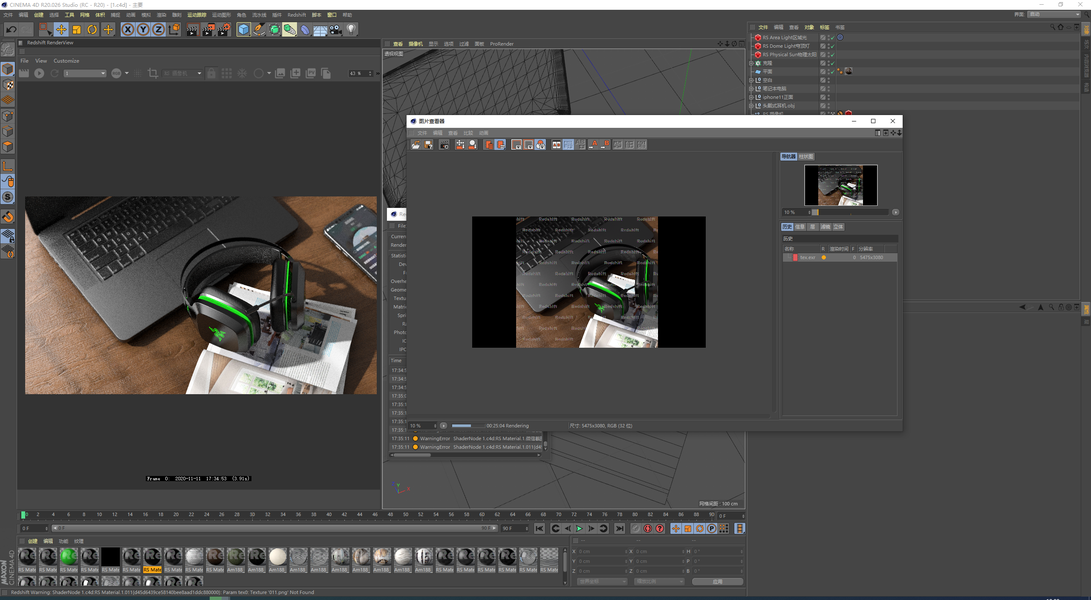Click the Undo arrow in the top toolbar
This screenshot has width=1091, height=600.
[x=11, y=29]
